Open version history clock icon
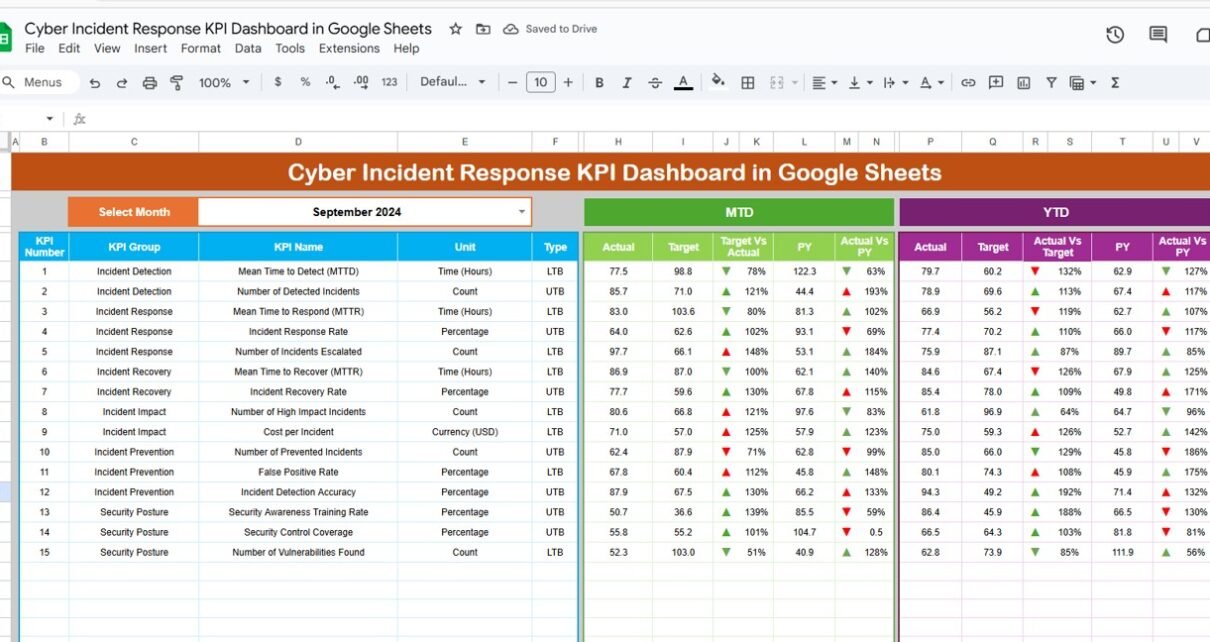This screenshot has height=642, width=1210. click(1115, 35)
